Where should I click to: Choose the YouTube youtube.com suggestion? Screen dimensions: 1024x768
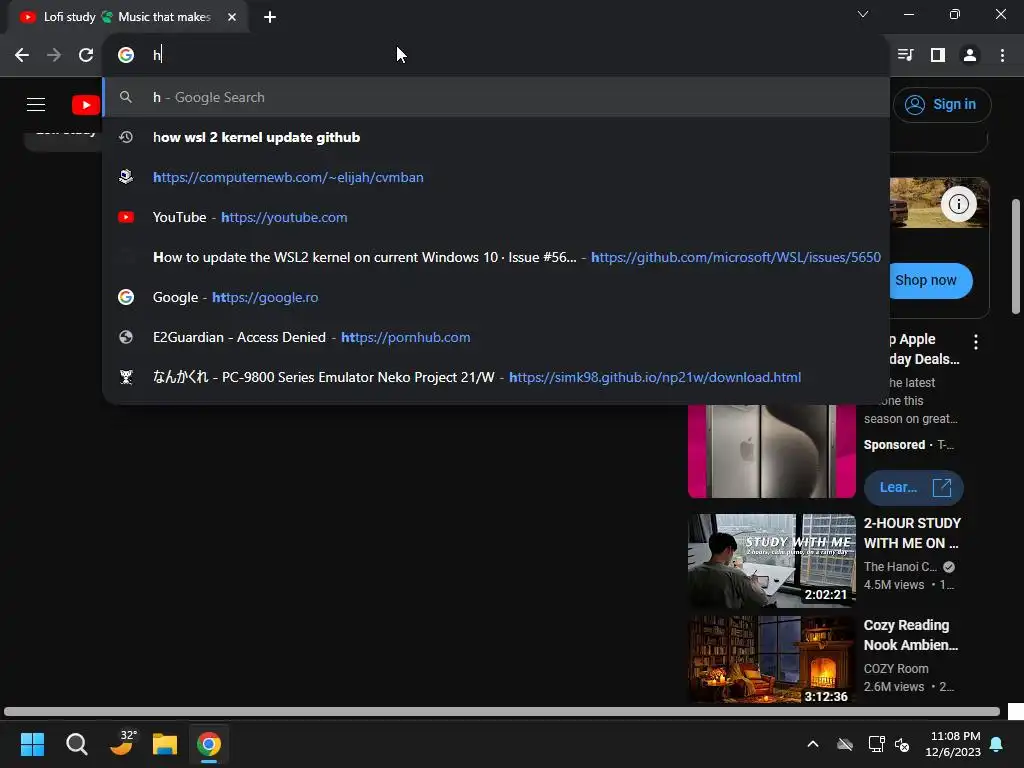pos(496,217)
